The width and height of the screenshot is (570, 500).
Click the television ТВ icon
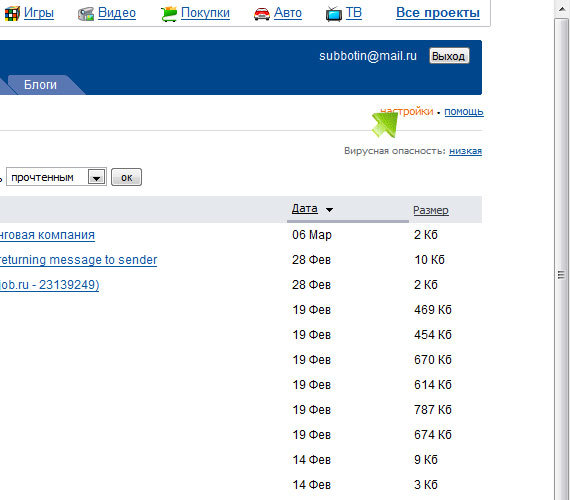click(x=334, y=14)
